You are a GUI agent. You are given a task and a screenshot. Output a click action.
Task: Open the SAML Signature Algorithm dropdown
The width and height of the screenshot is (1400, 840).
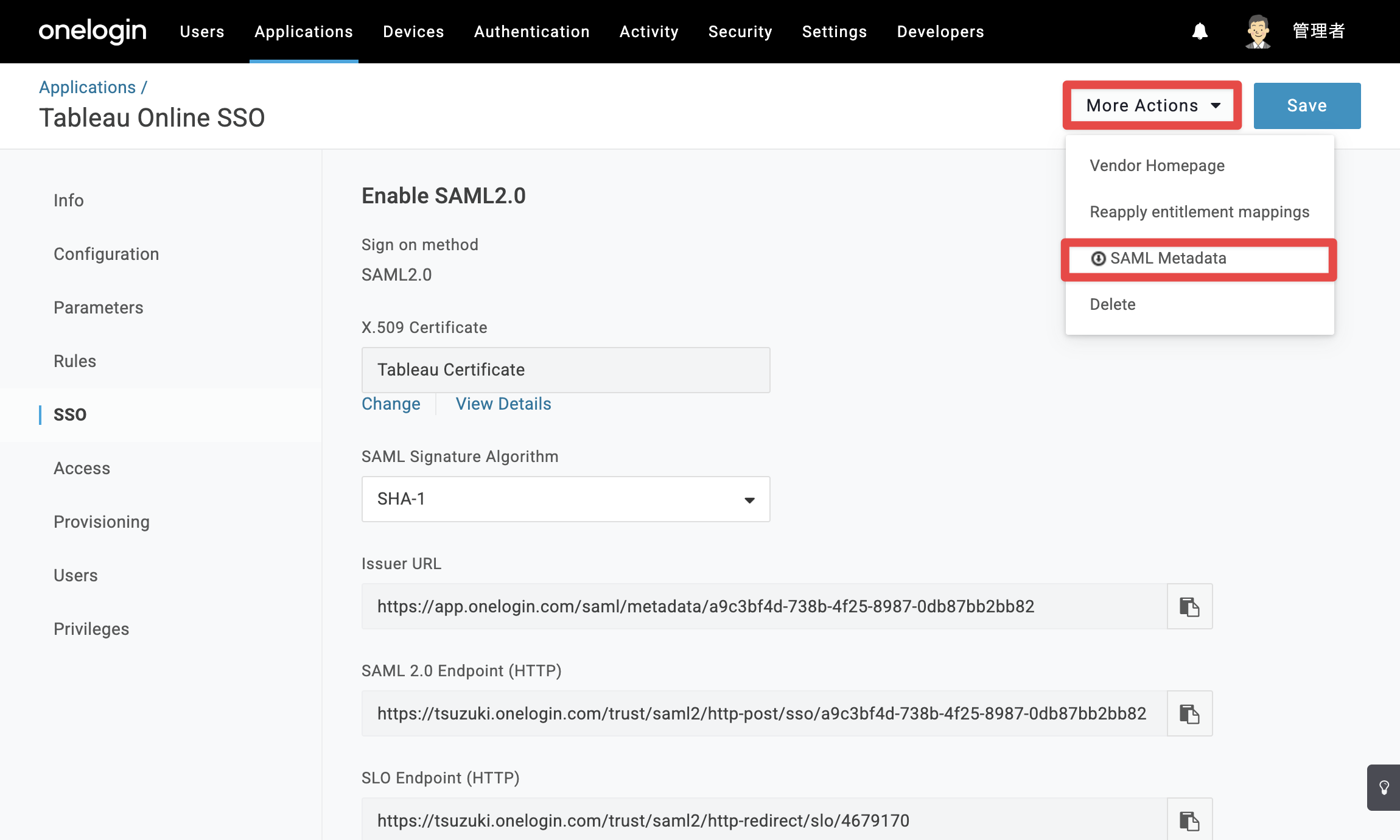coord(565,499)
